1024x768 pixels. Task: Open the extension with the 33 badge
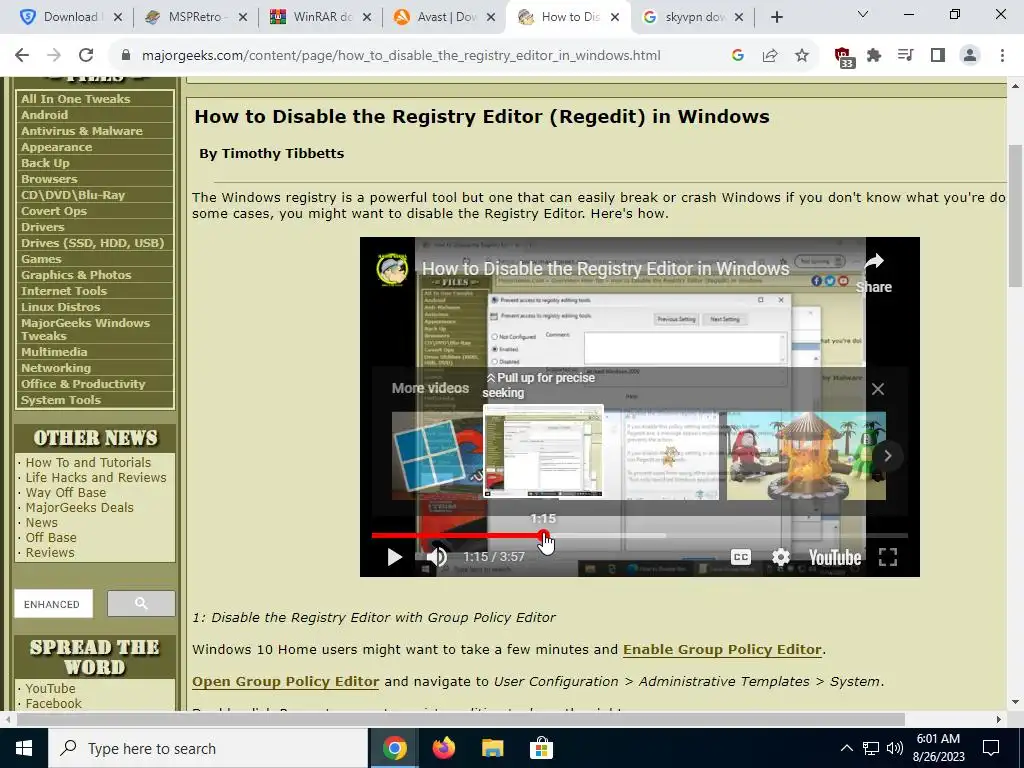click(844, 57)
